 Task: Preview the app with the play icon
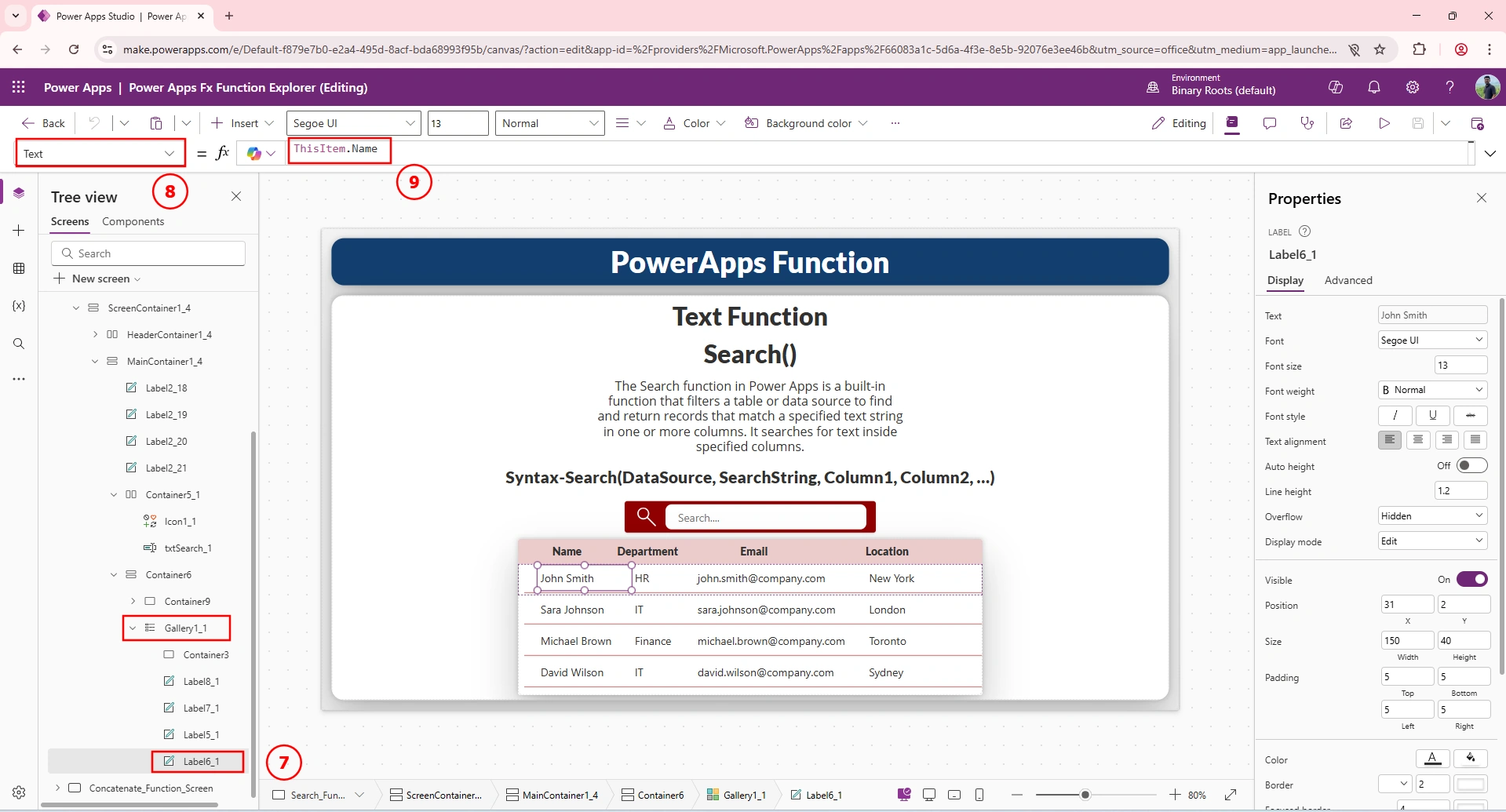1384,123
